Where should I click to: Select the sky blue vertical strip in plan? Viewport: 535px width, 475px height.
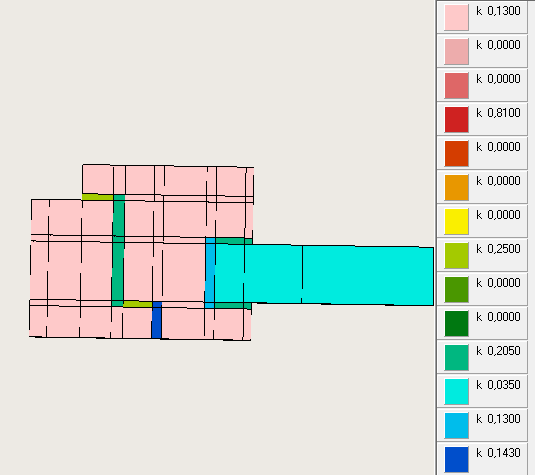point(210,273)
